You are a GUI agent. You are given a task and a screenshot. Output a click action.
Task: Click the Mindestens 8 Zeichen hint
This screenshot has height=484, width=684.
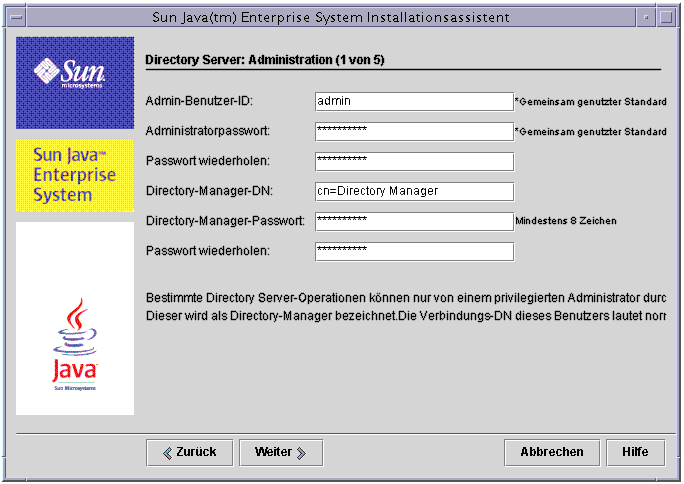pos(566,221)
